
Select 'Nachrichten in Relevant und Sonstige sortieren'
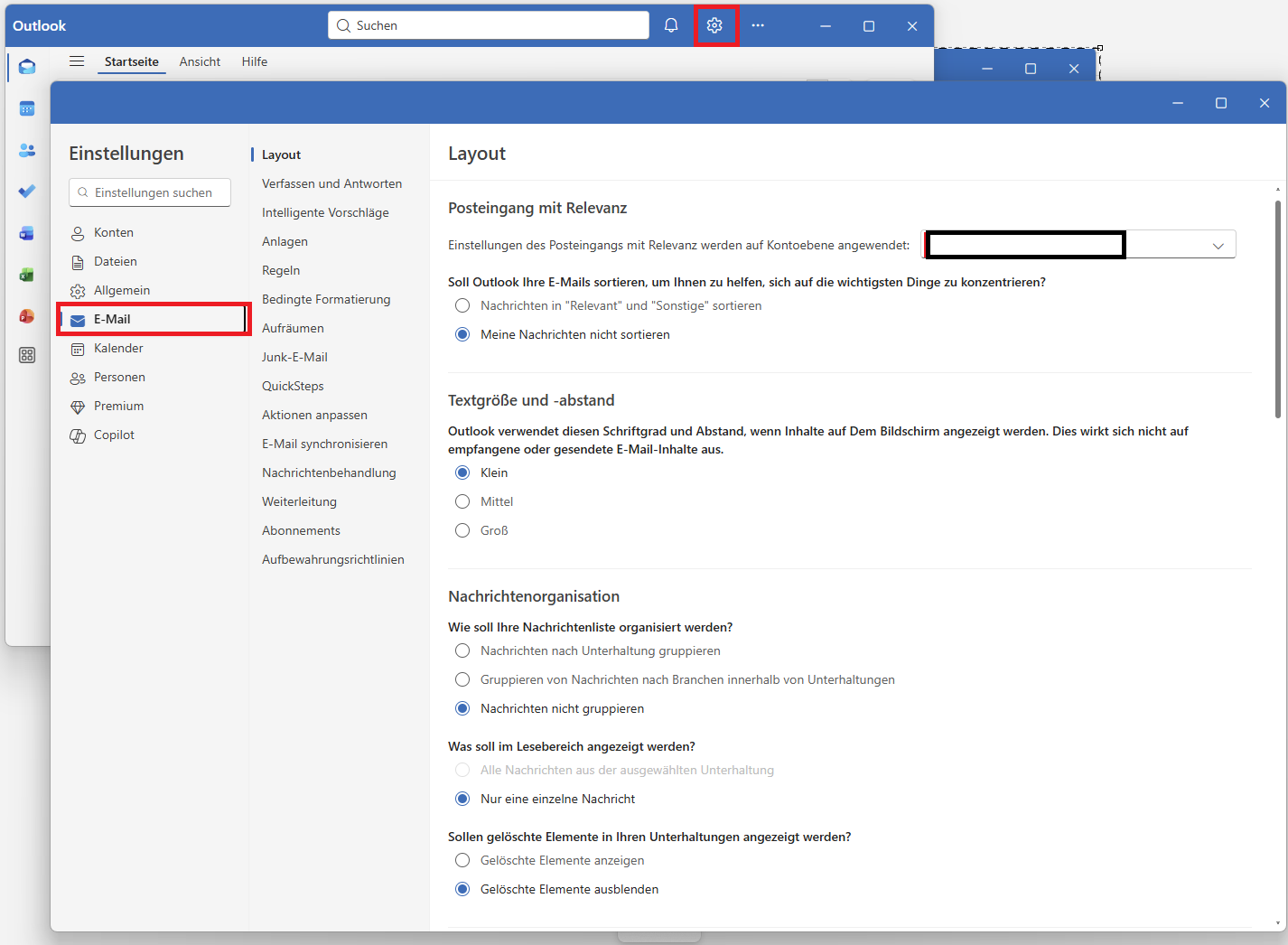pos(462,305)
